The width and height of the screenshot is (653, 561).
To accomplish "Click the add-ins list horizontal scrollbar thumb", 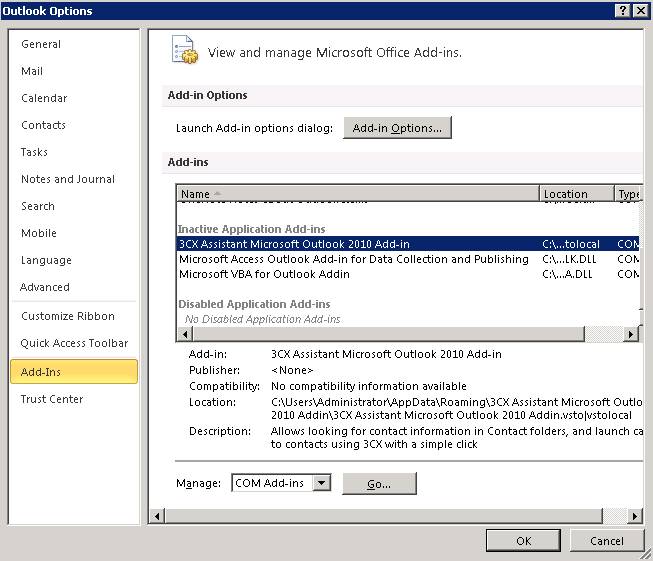I will click(389, 334).
